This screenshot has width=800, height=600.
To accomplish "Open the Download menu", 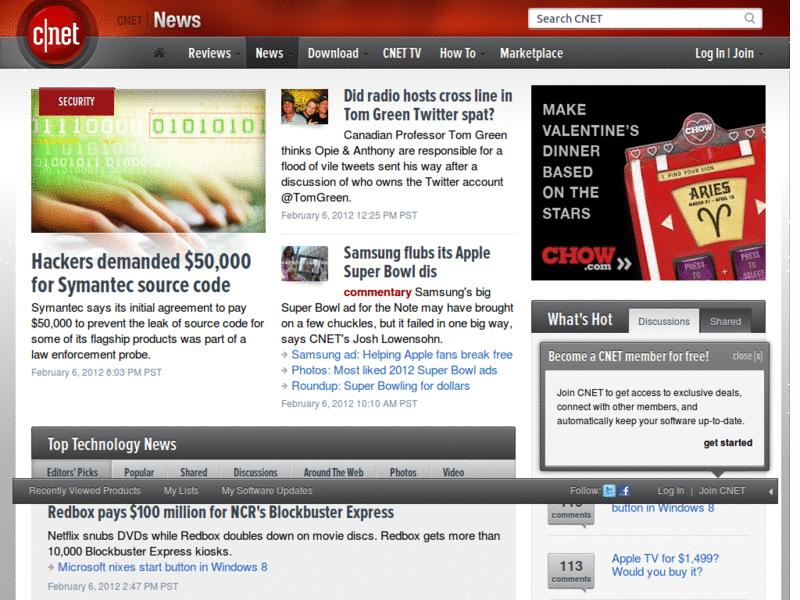I will pyautogui.click(x=333, y=53).
